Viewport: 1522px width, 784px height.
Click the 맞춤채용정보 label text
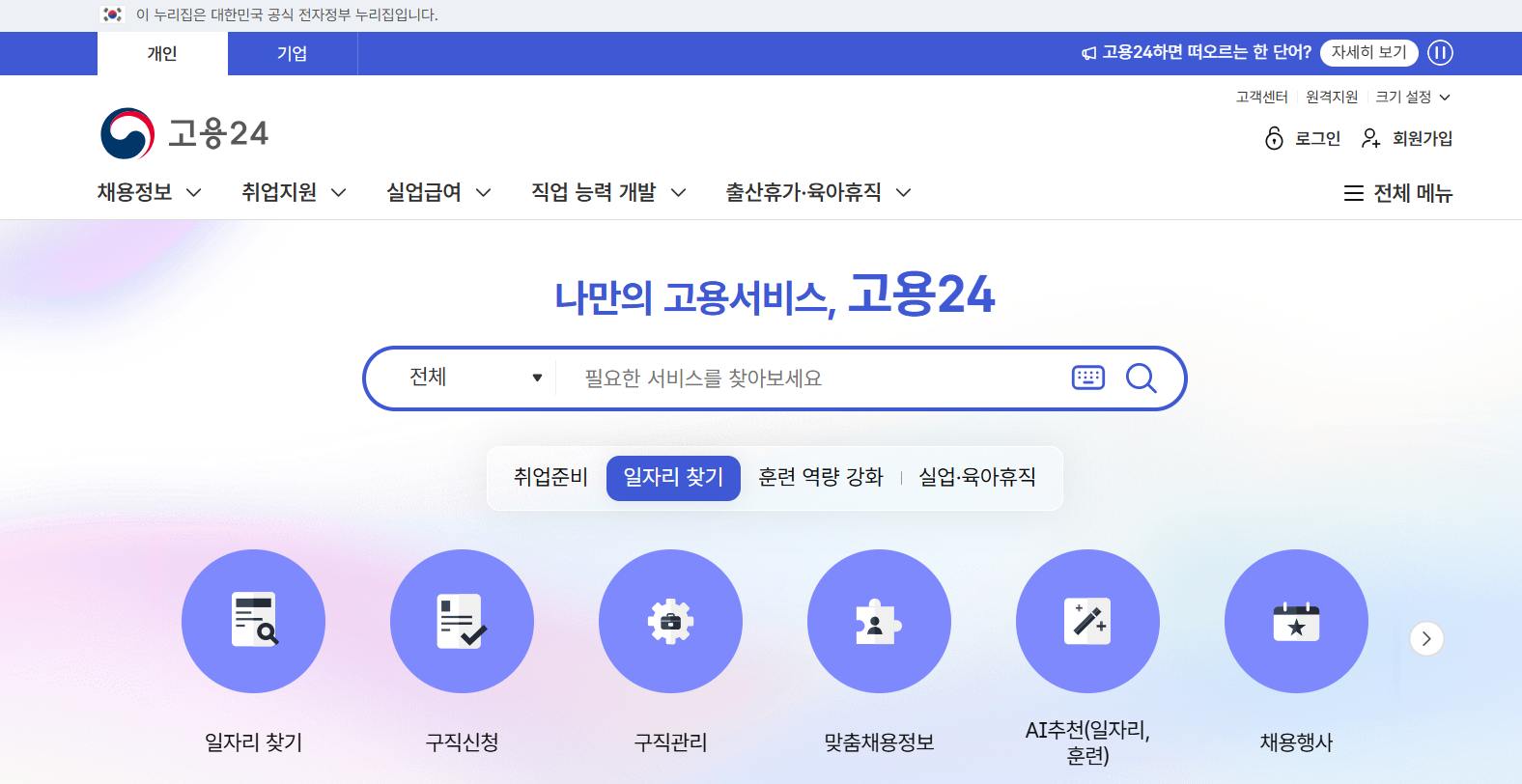879,742
